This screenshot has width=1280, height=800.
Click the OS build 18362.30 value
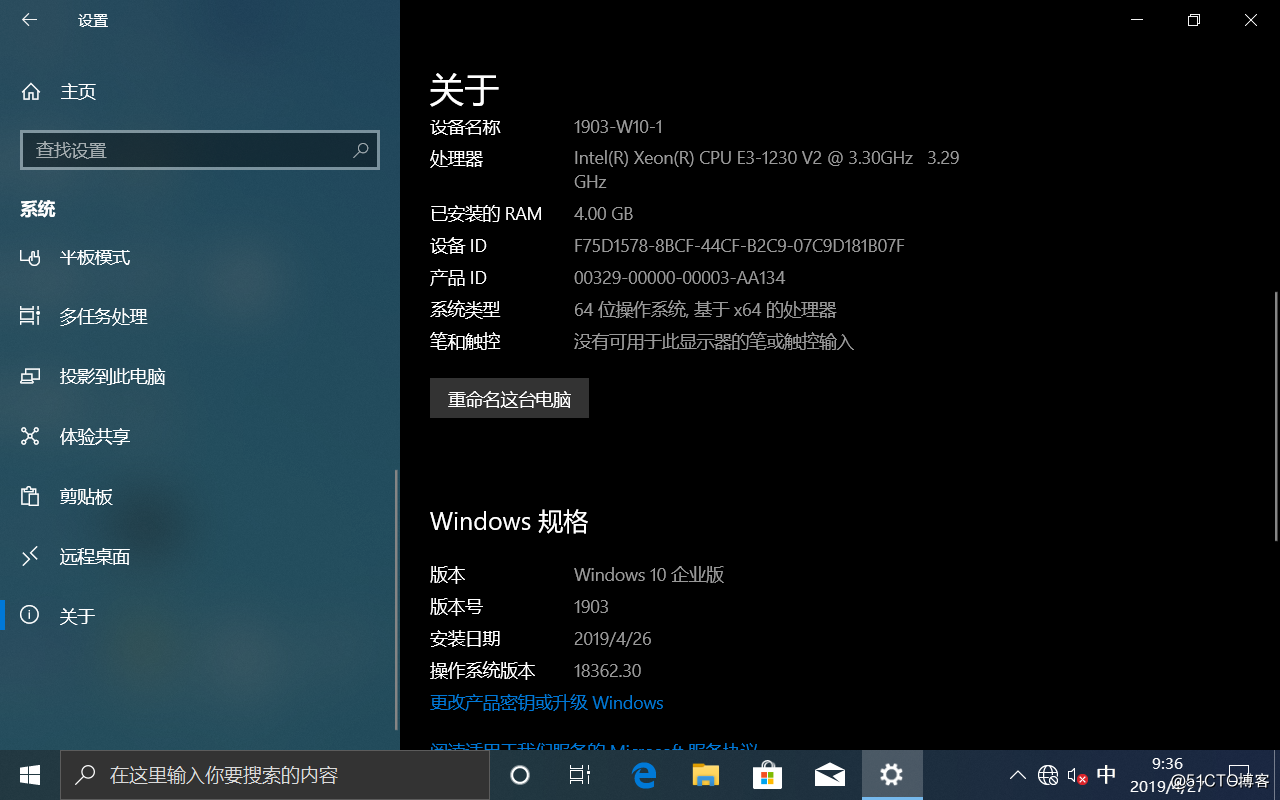click(607, 670)
